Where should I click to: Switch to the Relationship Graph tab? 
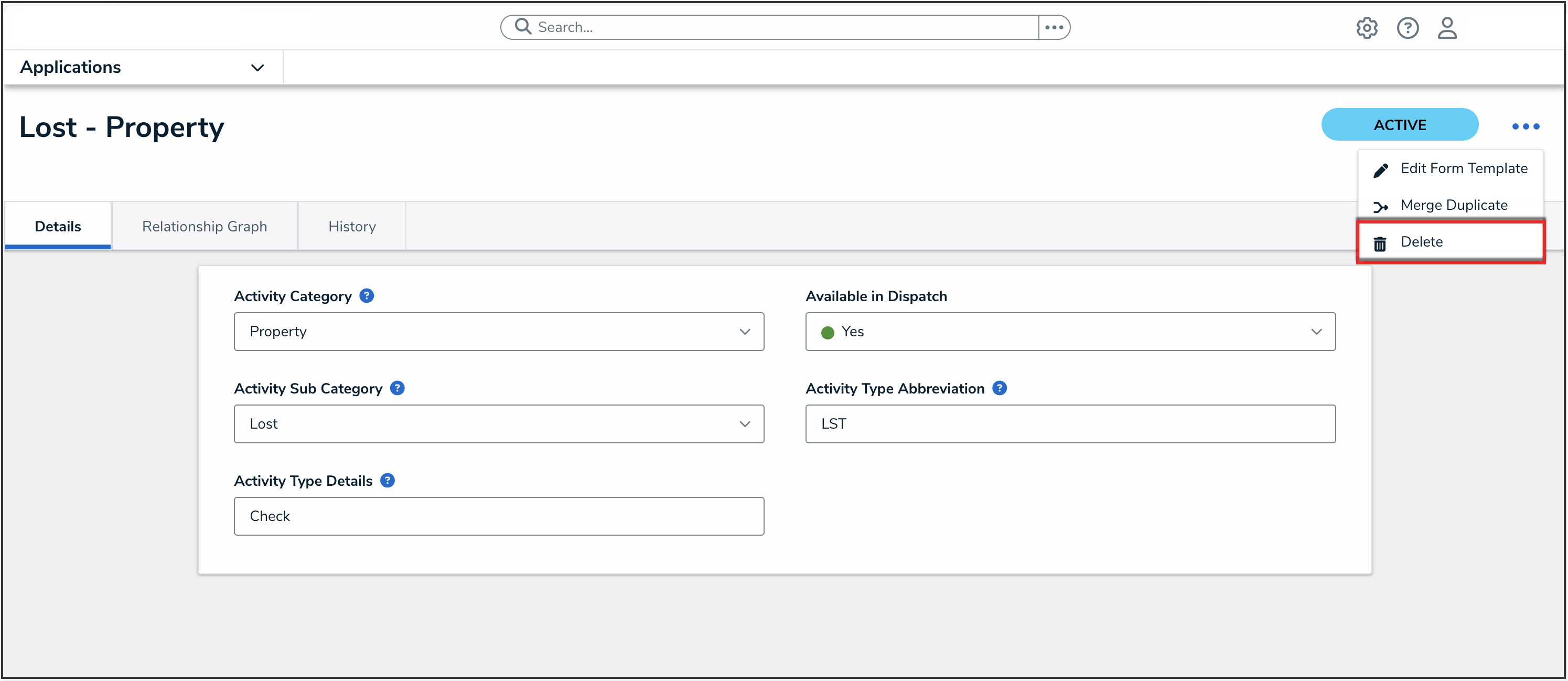click(x=205, y=227)
